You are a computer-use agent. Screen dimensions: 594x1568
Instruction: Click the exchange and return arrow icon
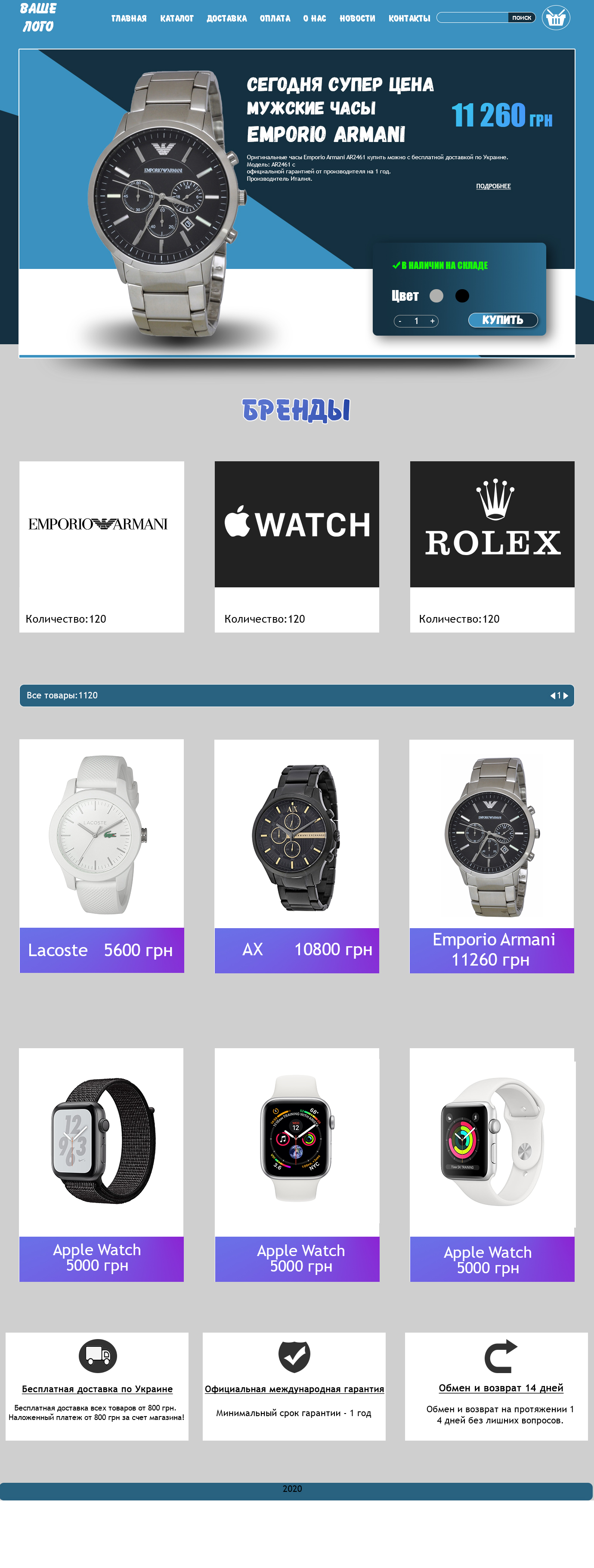coord(500,1356)
